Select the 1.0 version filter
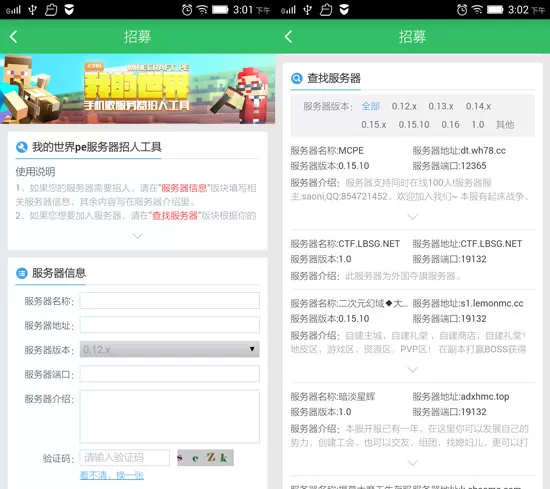Screen dimensions: 550x489 [478, 125]
